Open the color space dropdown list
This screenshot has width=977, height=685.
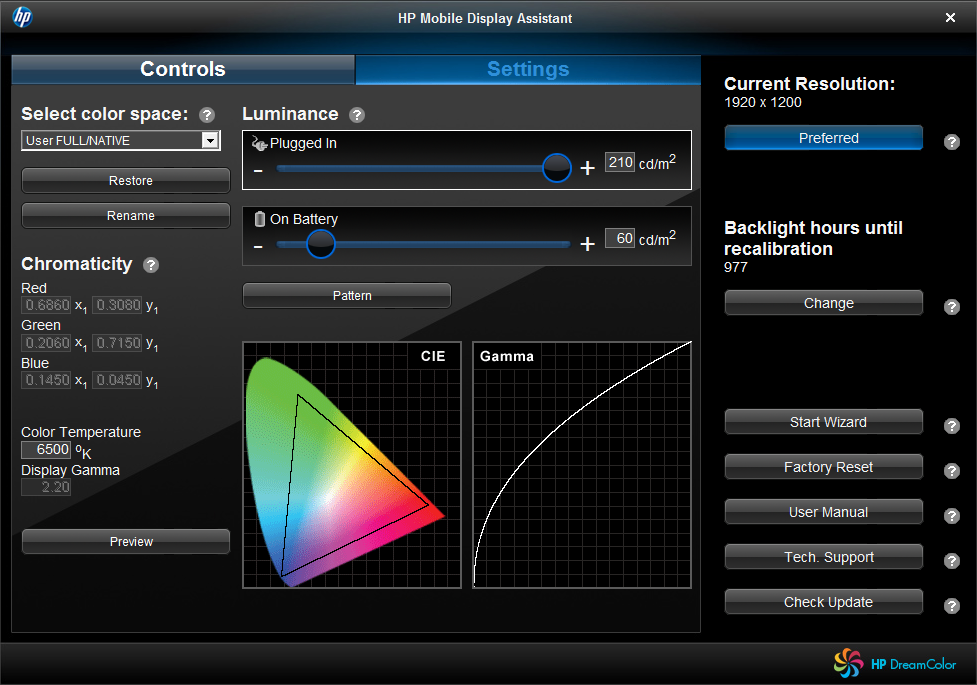click(209, 141)
